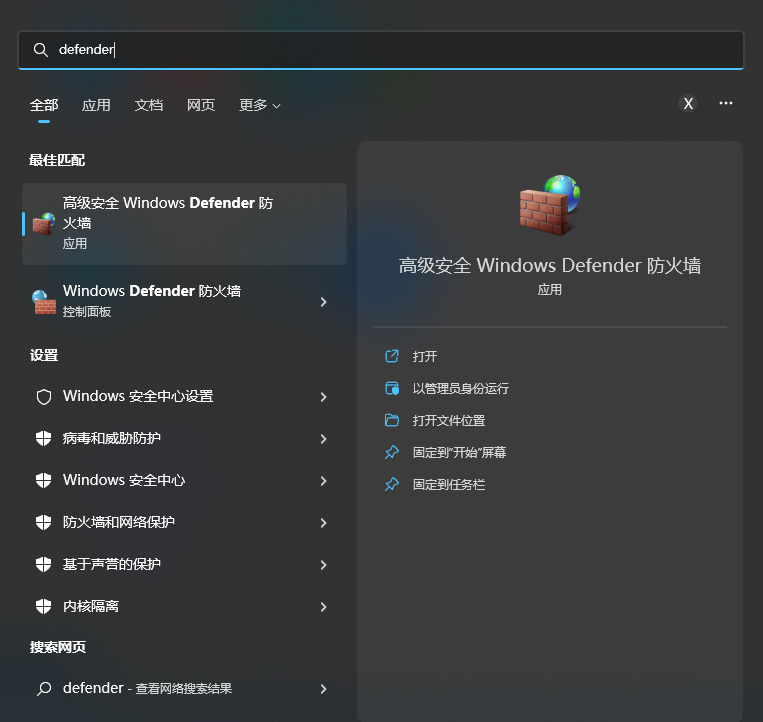
Task: Click the search field containing "defender"
Action: click(x=381, y=50)
